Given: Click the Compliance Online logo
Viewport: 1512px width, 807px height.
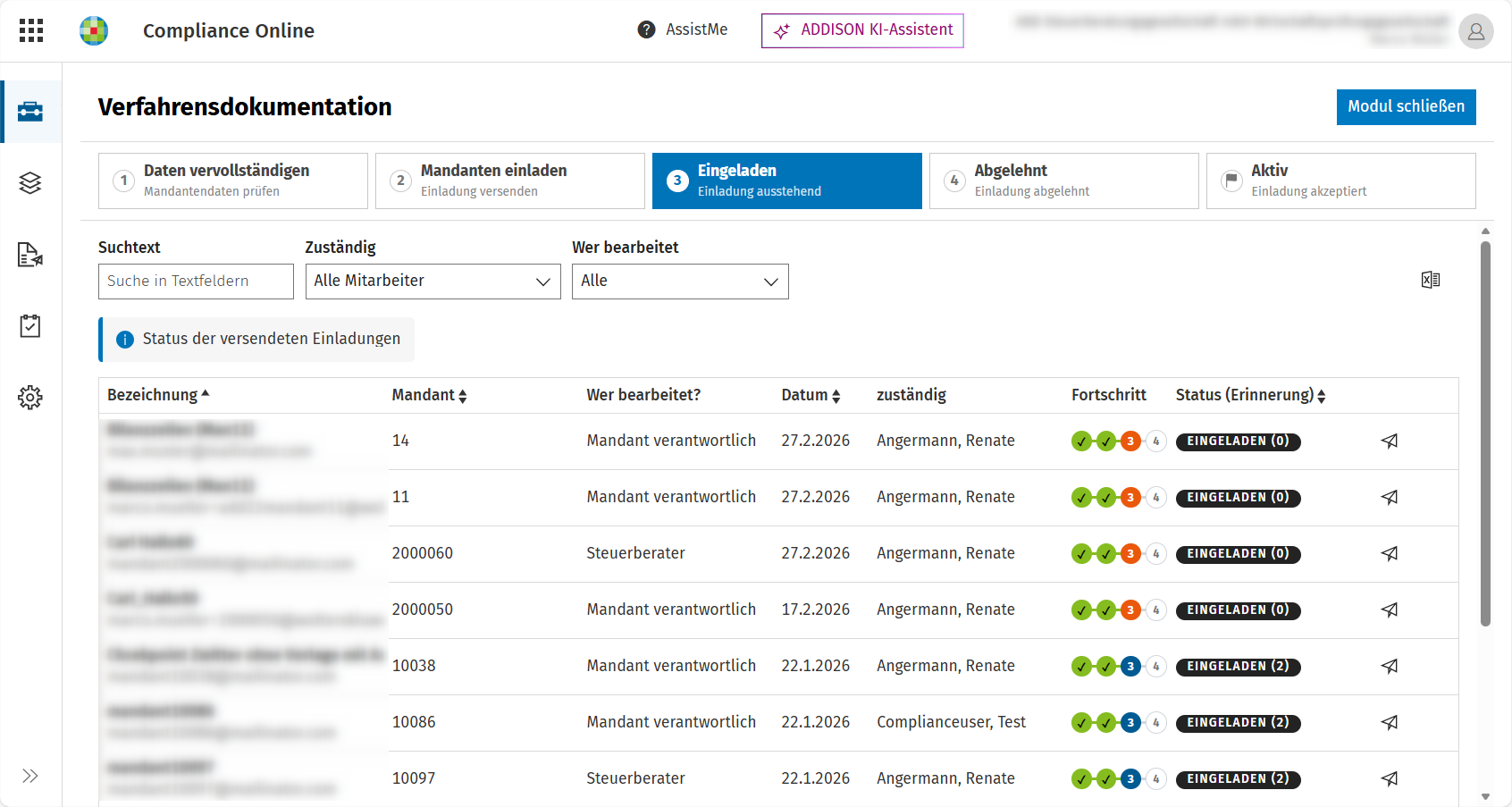Looking at the screenshot, I should 94,30.
